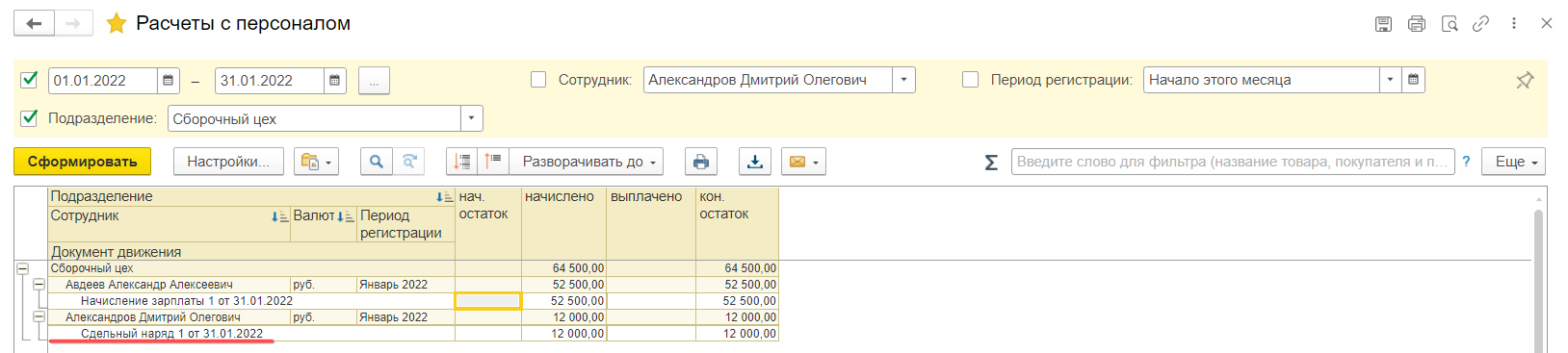Open calendar for end date 31.01.2022
The height and width of the screenshot is (353, 1568).
(334, 80)
